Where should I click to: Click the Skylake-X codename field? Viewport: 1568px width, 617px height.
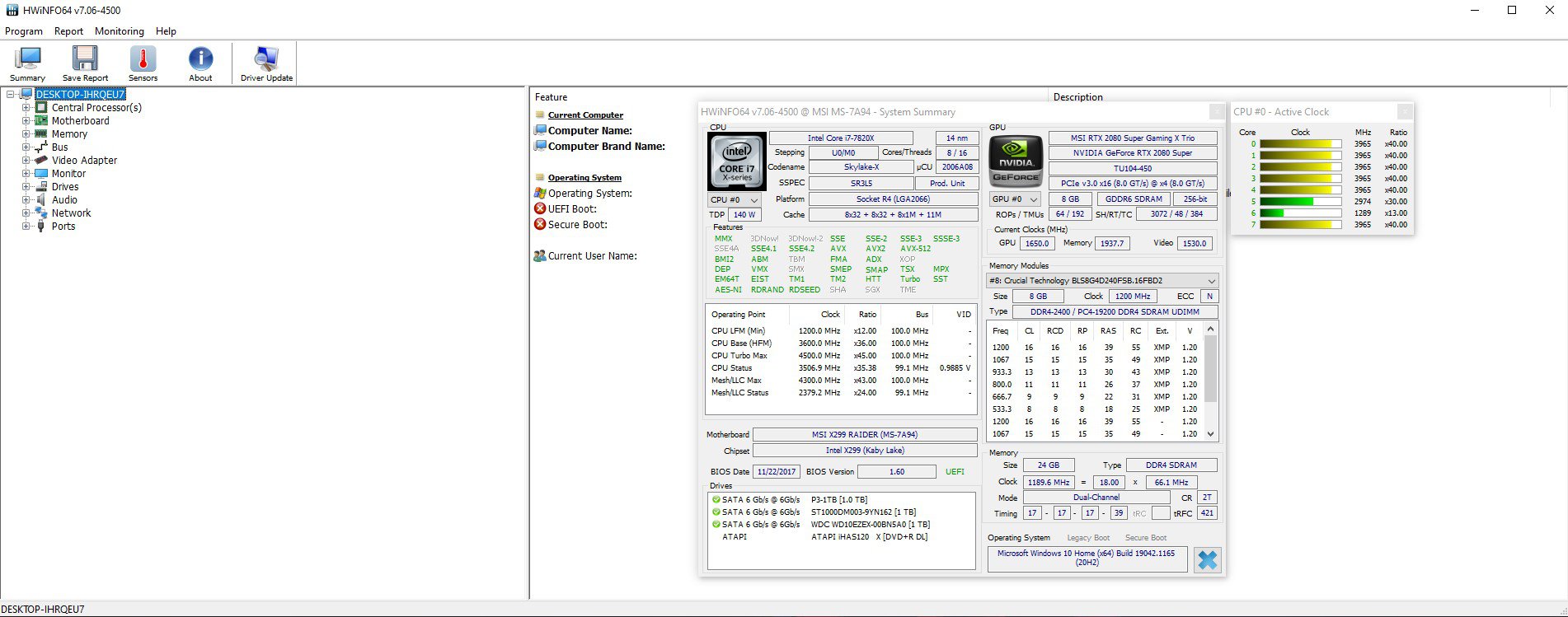[861, 167]
